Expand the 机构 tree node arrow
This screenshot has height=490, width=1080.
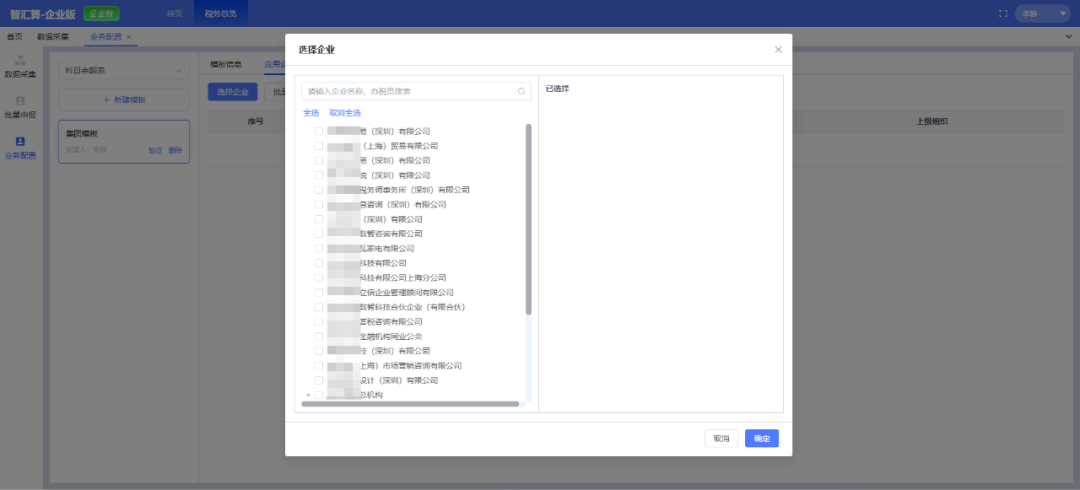(x=308, y=395)
